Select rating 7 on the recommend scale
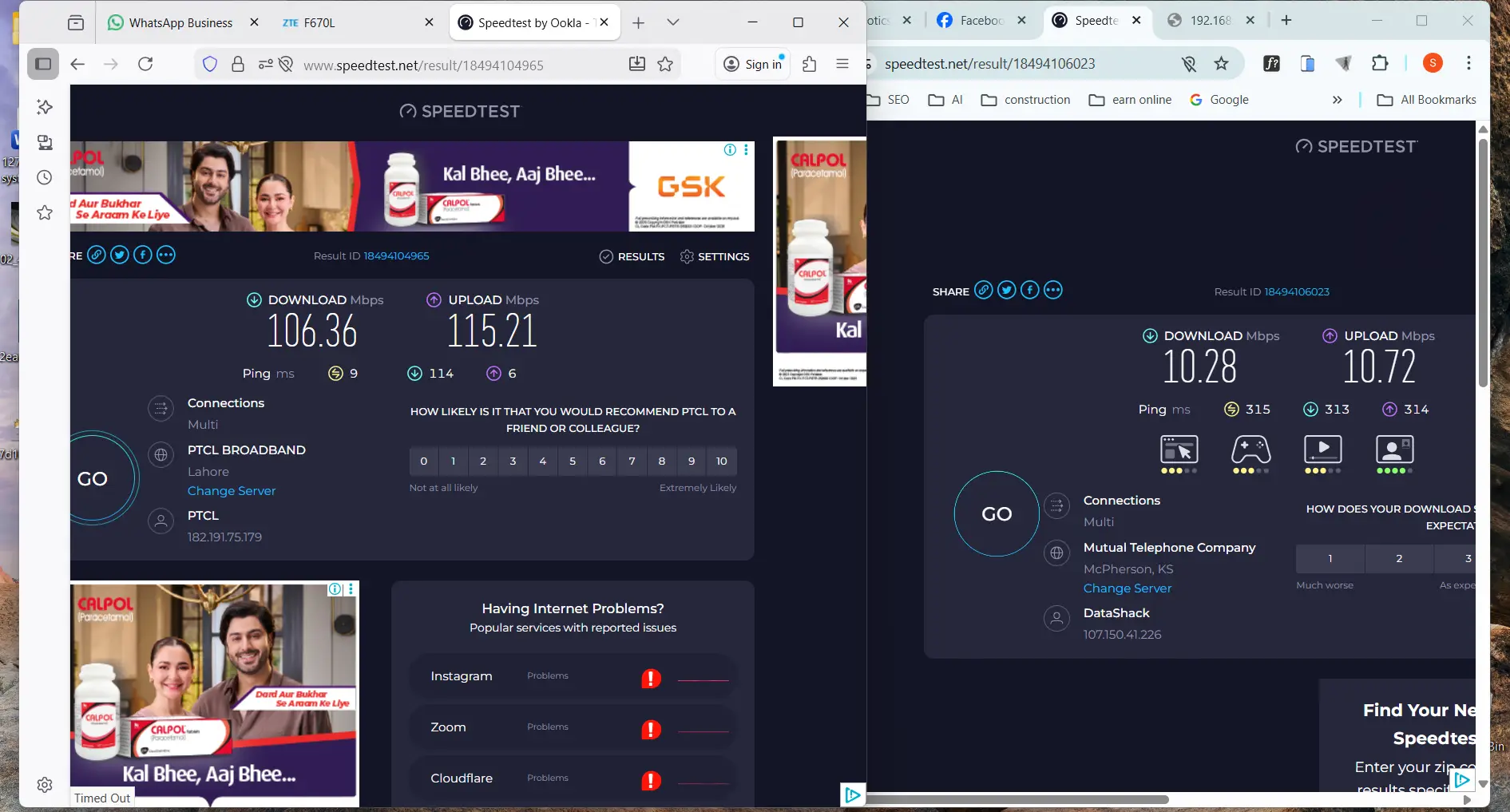This screenshot has width=1510, height=812. (632, 461)
